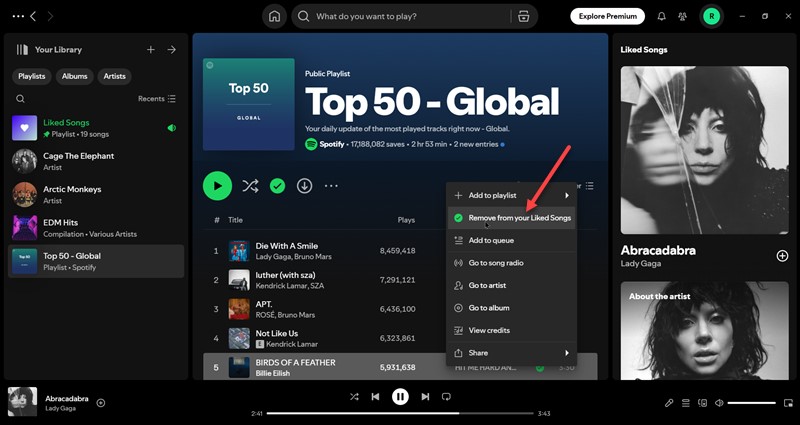The width and height of the screenshot is (800, 425).
Task: Click the library search magnifier icon
Action: point(20,99)
